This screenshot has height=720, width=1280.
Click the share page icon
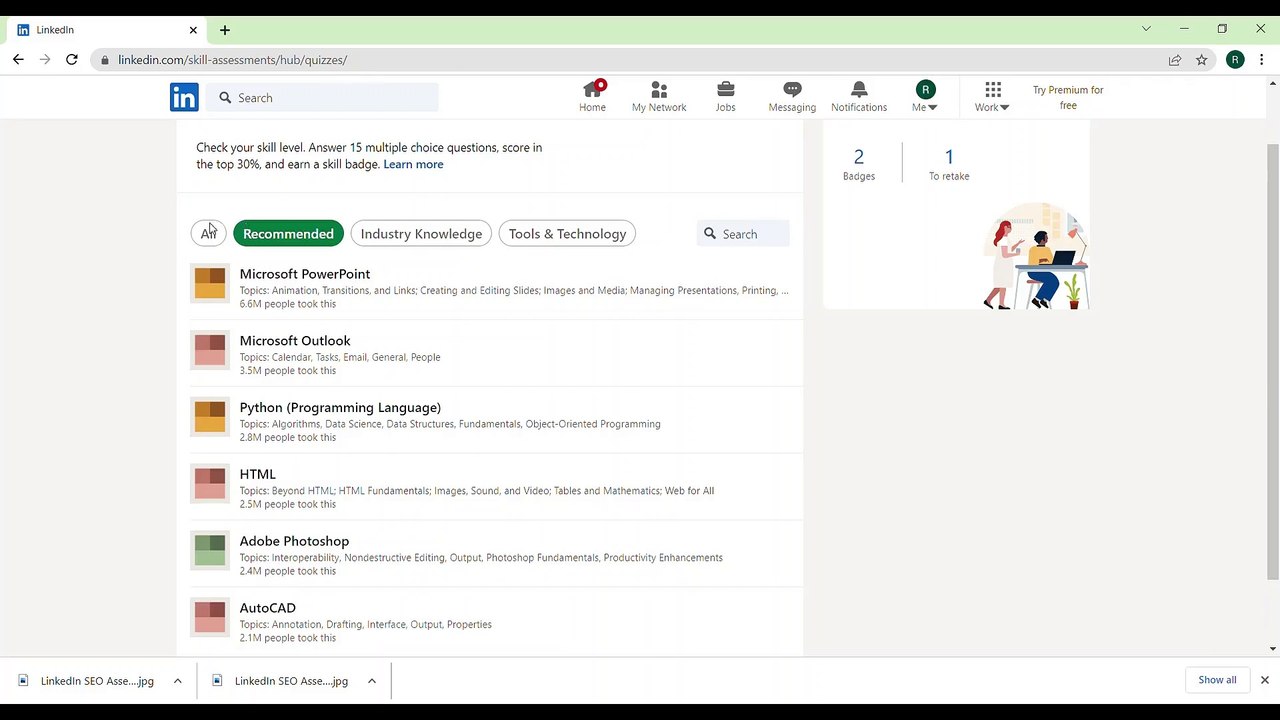[1175, 60]
